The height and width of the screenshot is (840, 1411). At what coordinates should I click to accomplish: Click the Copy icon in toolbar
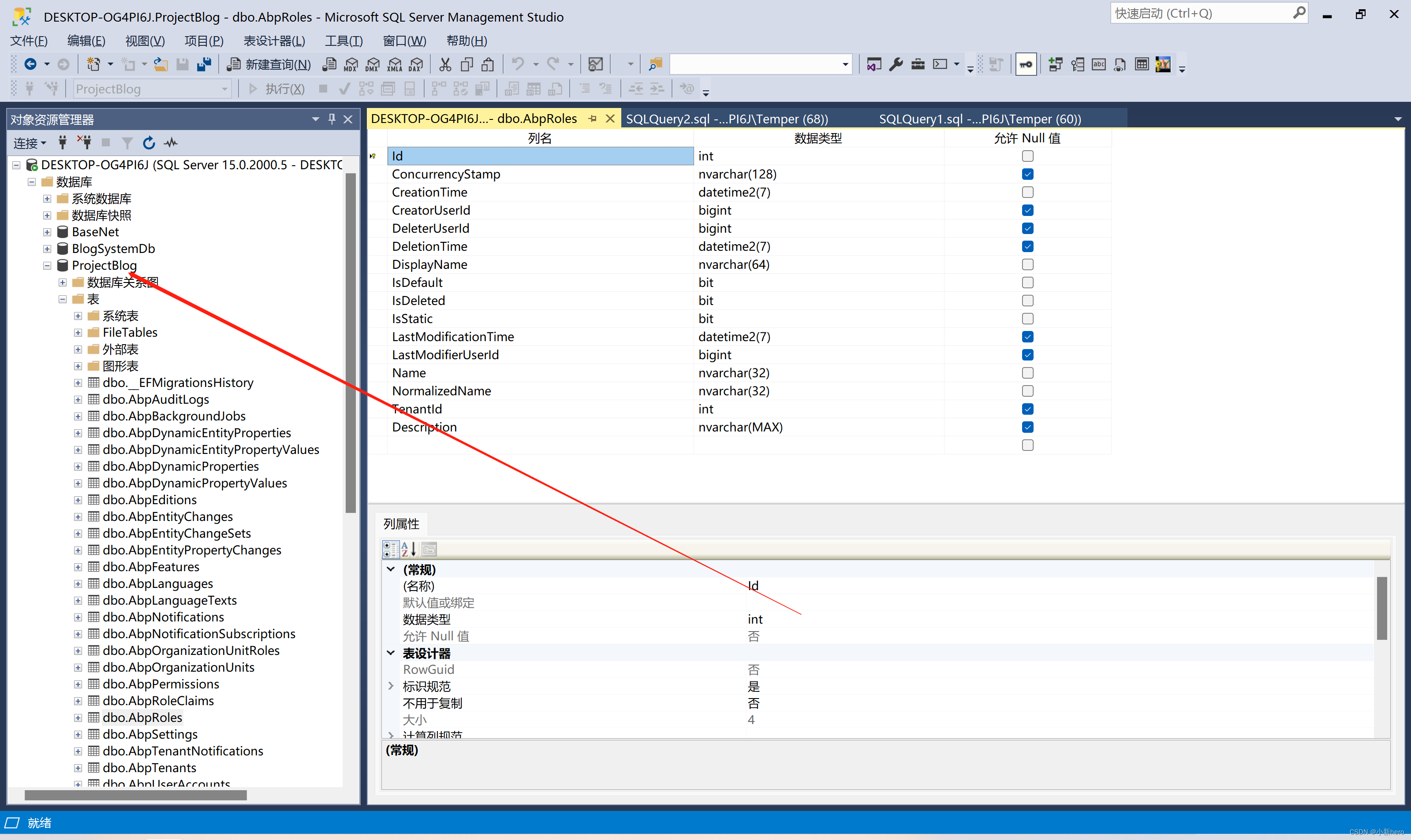[467, 64]
